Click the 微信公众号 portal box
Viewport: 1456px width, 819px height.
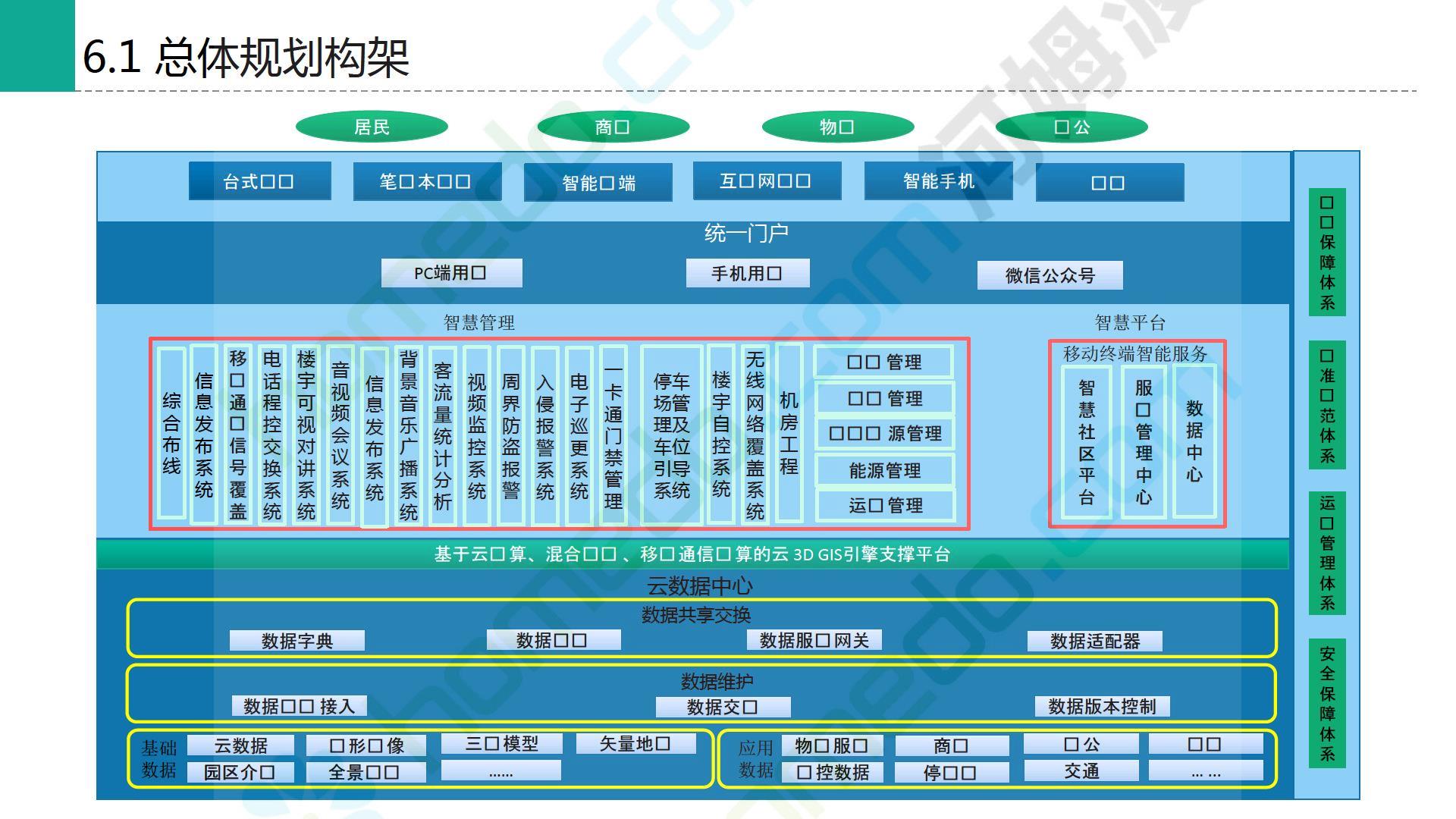[1050, 275]
